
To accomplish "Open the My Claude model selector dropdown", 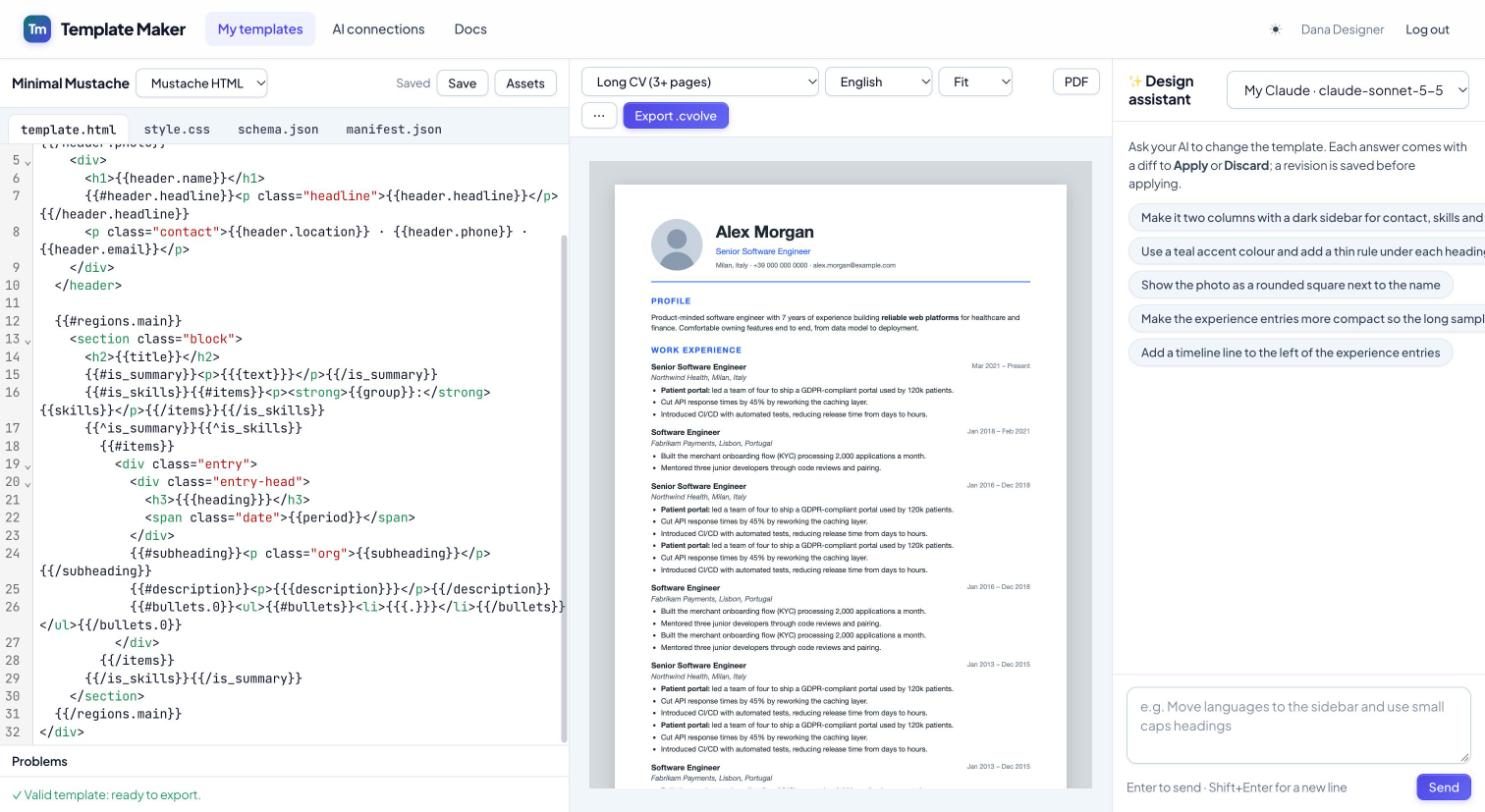I will click(x=1348, y=90).
